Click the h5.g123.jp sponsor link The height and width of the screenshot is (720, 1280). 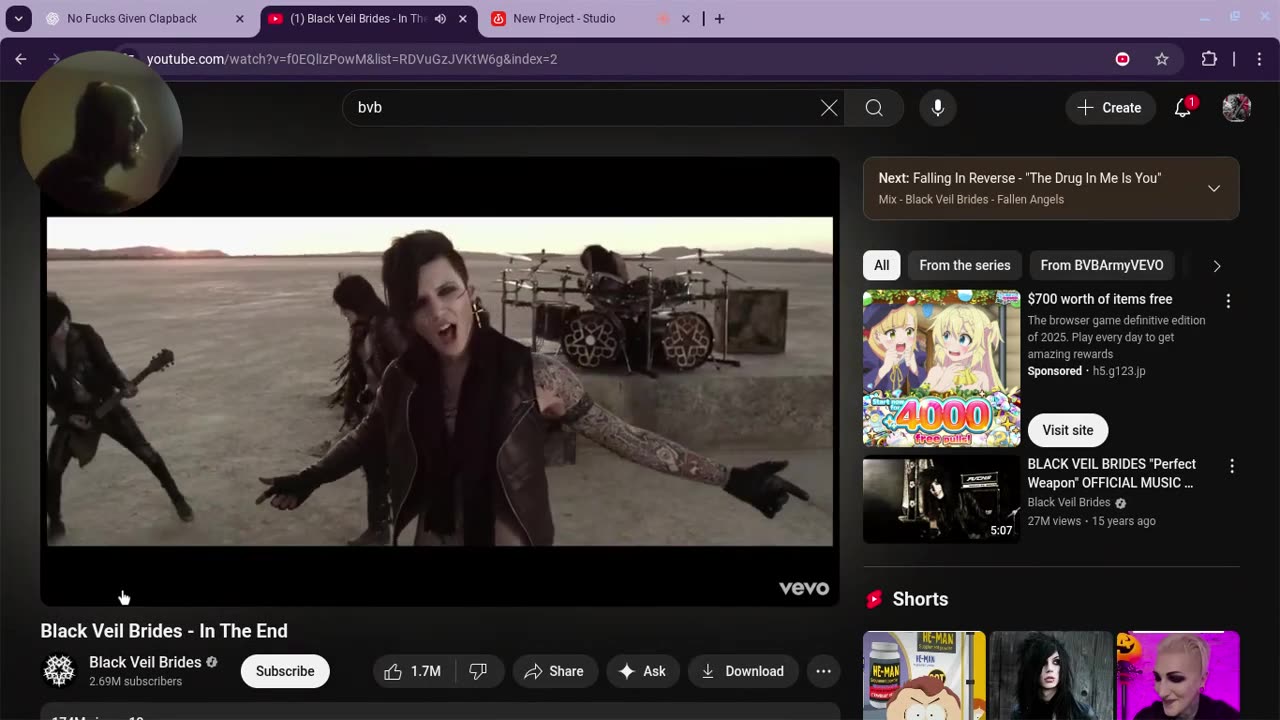pos(1119,371)
